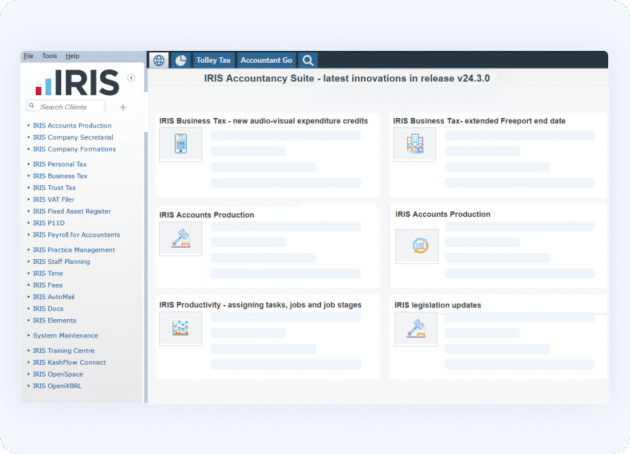Open IRIS Elements

[54, 320]
